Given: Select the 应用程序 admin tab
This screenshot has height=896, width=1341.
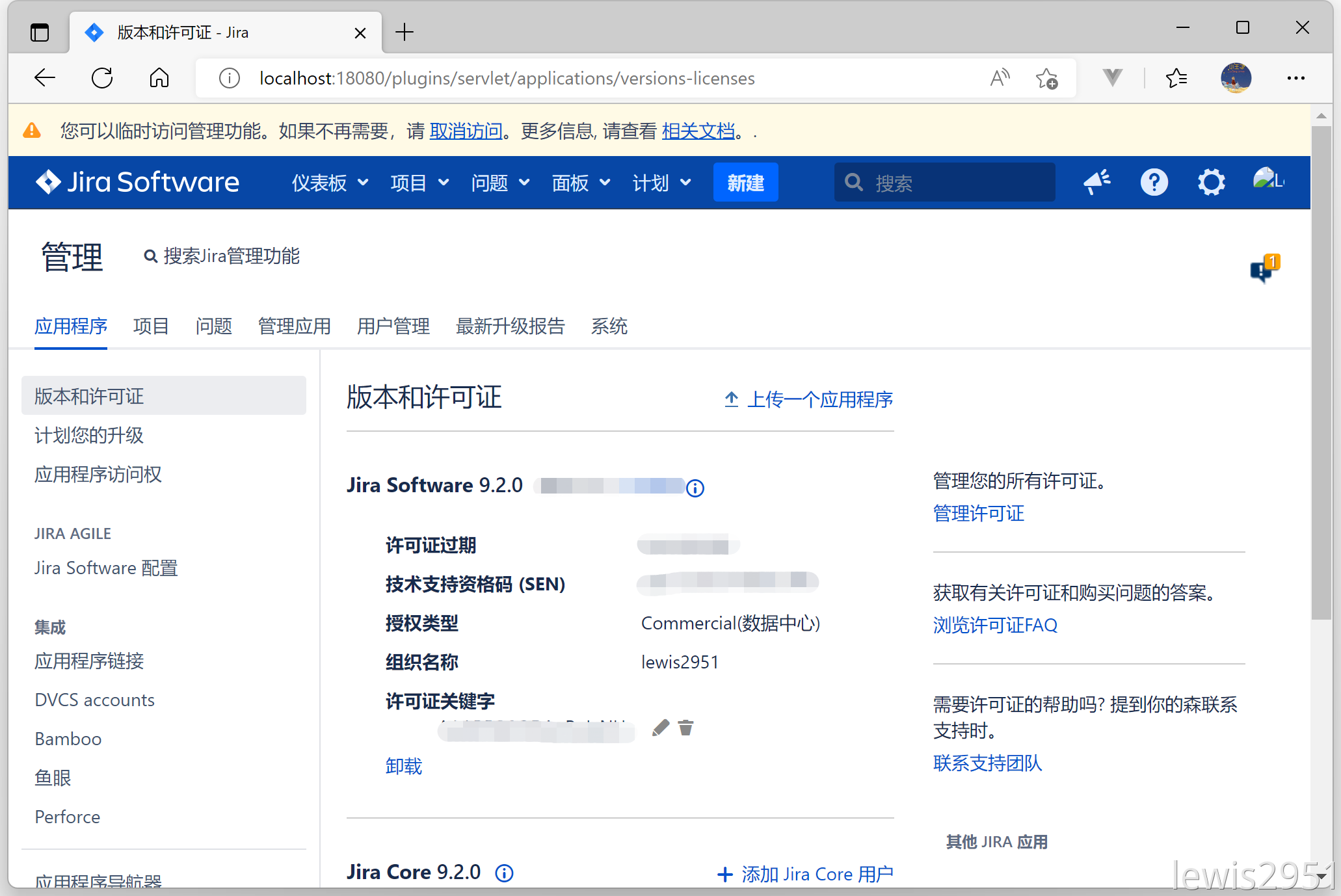Looking at the screenshot, I should 71,326.
